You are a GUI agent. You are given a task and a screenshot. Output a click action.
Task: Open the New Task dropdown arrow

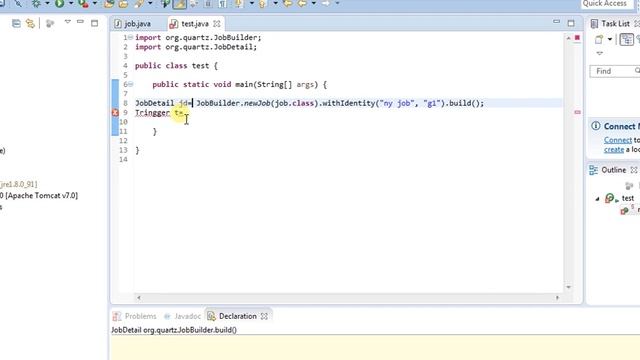(x=610, y=40)
